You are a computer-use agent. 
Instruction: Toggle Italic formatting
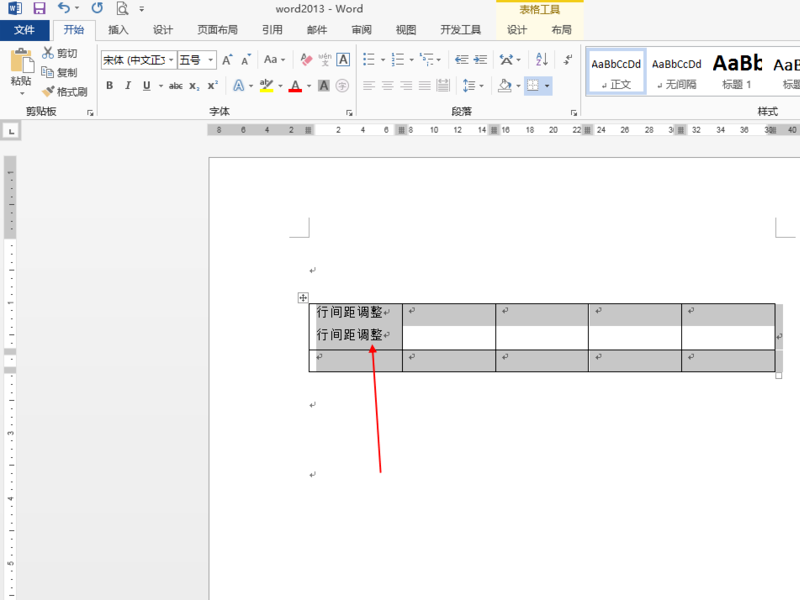128,86
